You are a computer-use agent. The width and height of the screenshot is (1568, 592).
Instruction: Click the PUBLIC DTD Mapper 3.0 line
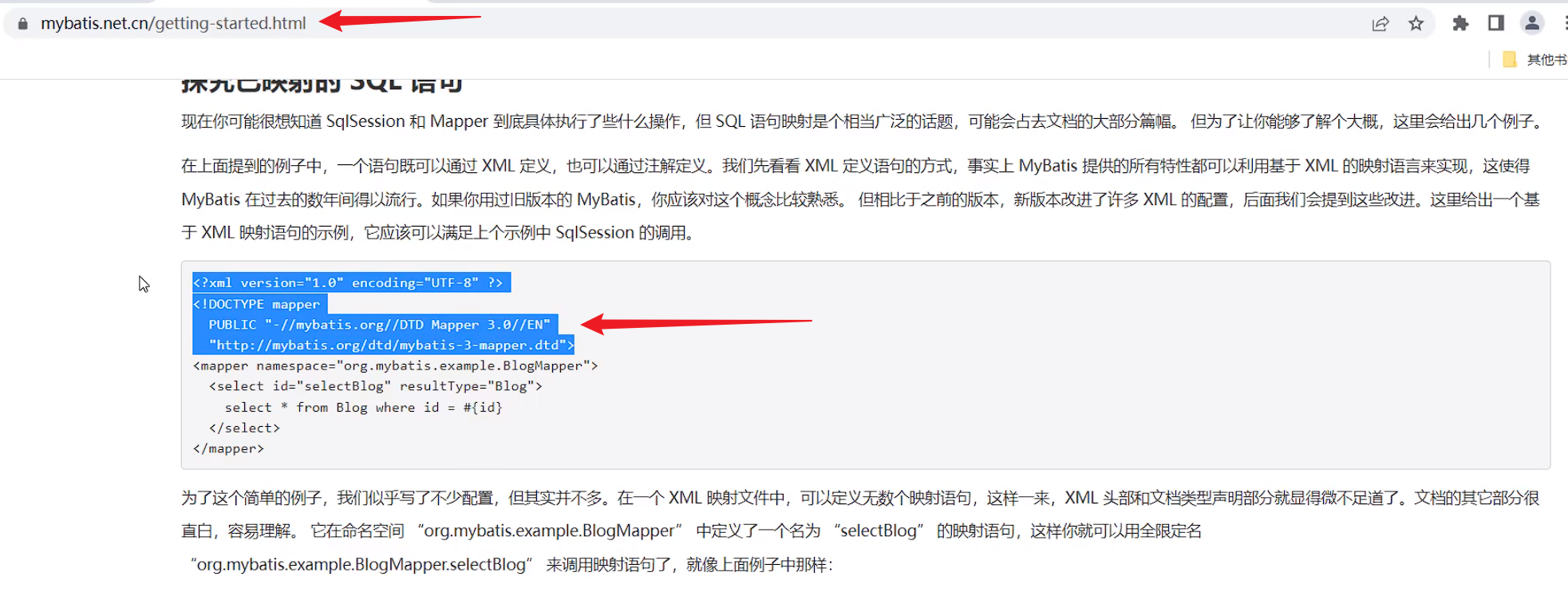379,325
